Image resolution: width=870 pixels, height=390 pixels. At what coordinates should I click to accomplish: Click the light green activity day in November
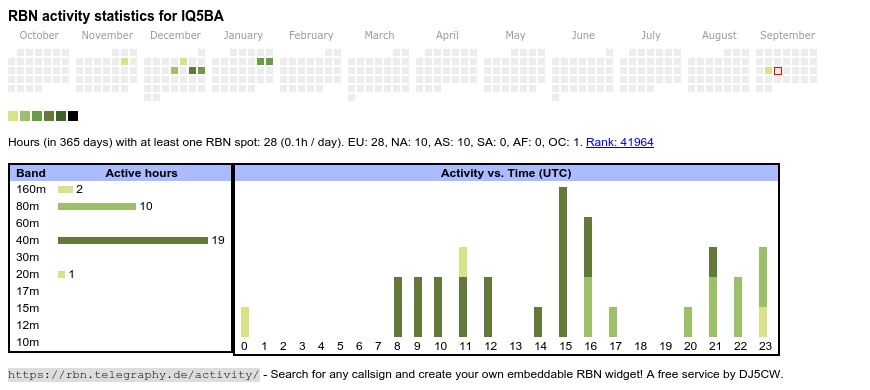point(124,62)
